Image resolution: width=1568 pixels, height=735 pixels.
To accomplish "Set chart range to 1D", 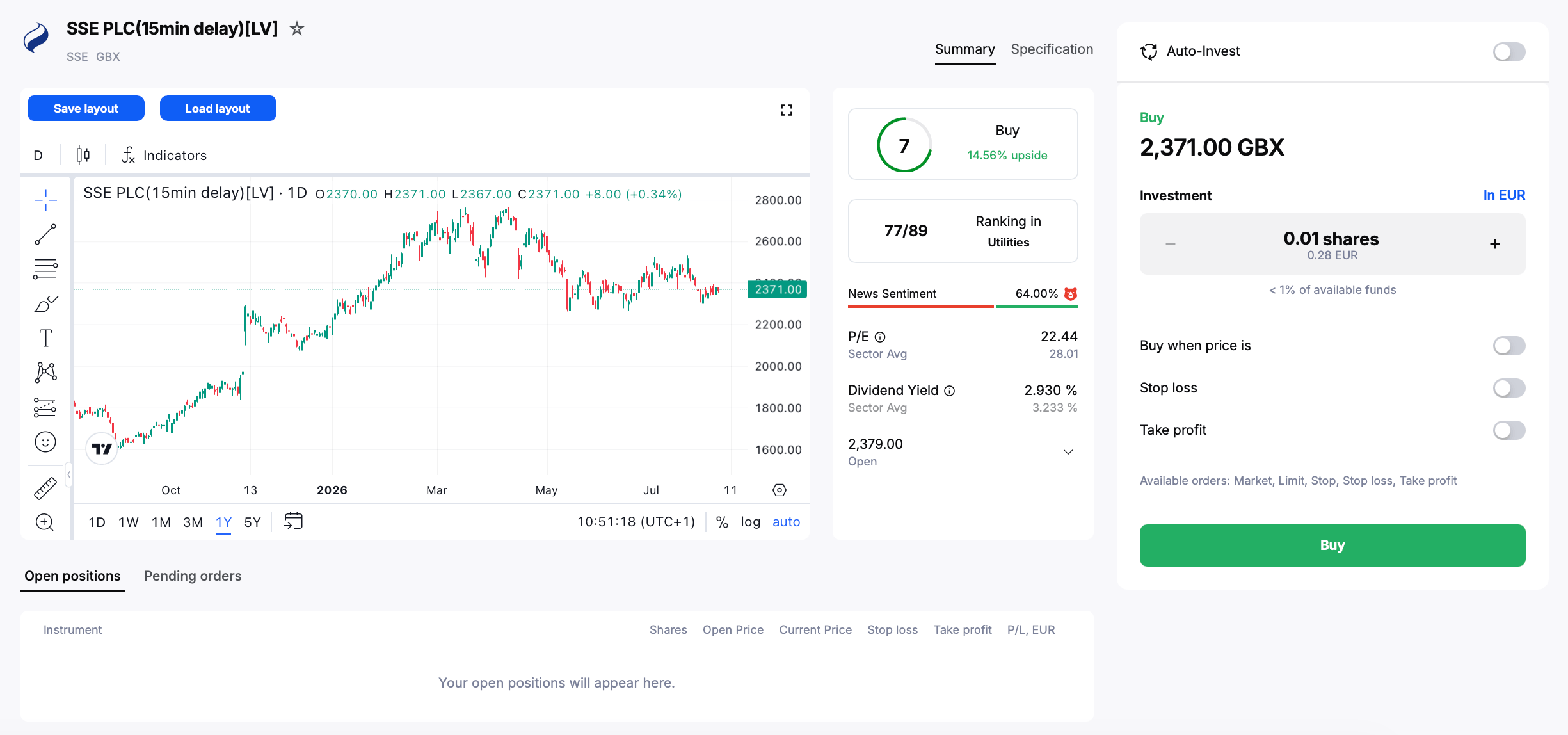I will (97, 522).
